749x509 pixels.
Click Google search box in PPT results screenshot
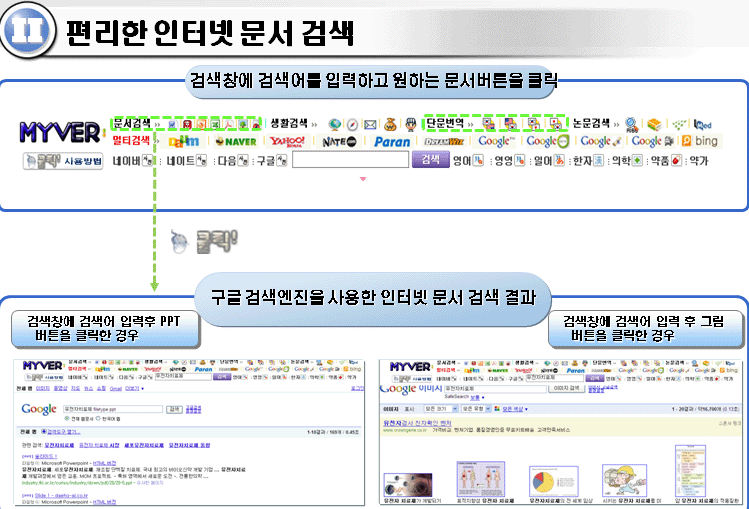click(113, 409)
